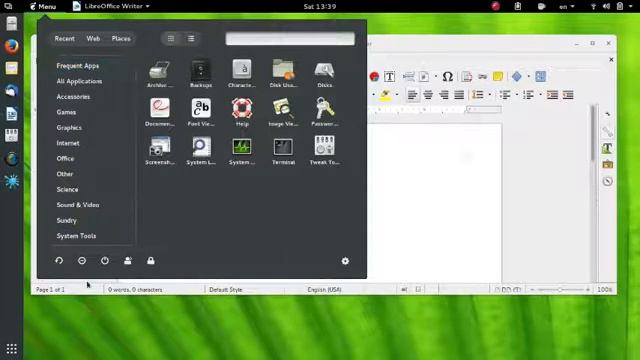
Task: Expand the insert field dropdown arrow
Action: pyautogui.click(x=436, y=76)
